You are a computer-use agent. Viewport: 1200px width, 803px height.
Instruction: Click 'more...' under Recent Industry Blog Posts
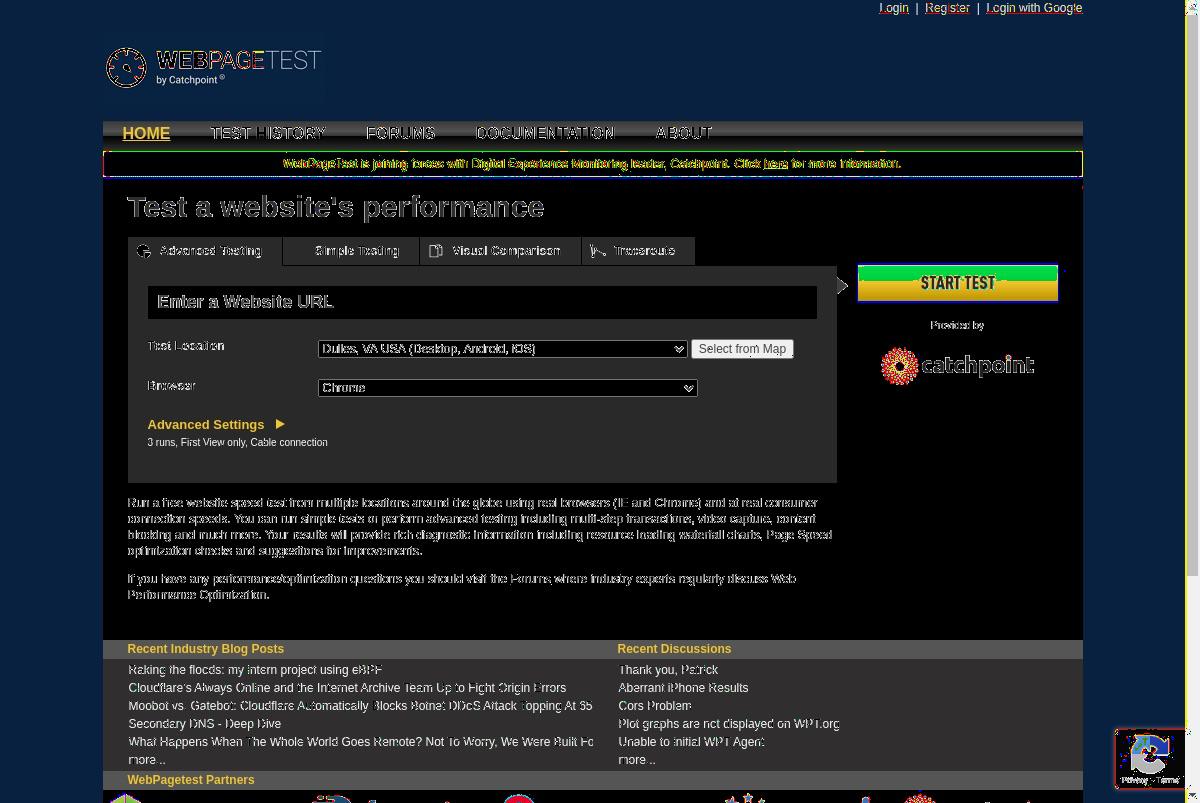pos(147,760)
